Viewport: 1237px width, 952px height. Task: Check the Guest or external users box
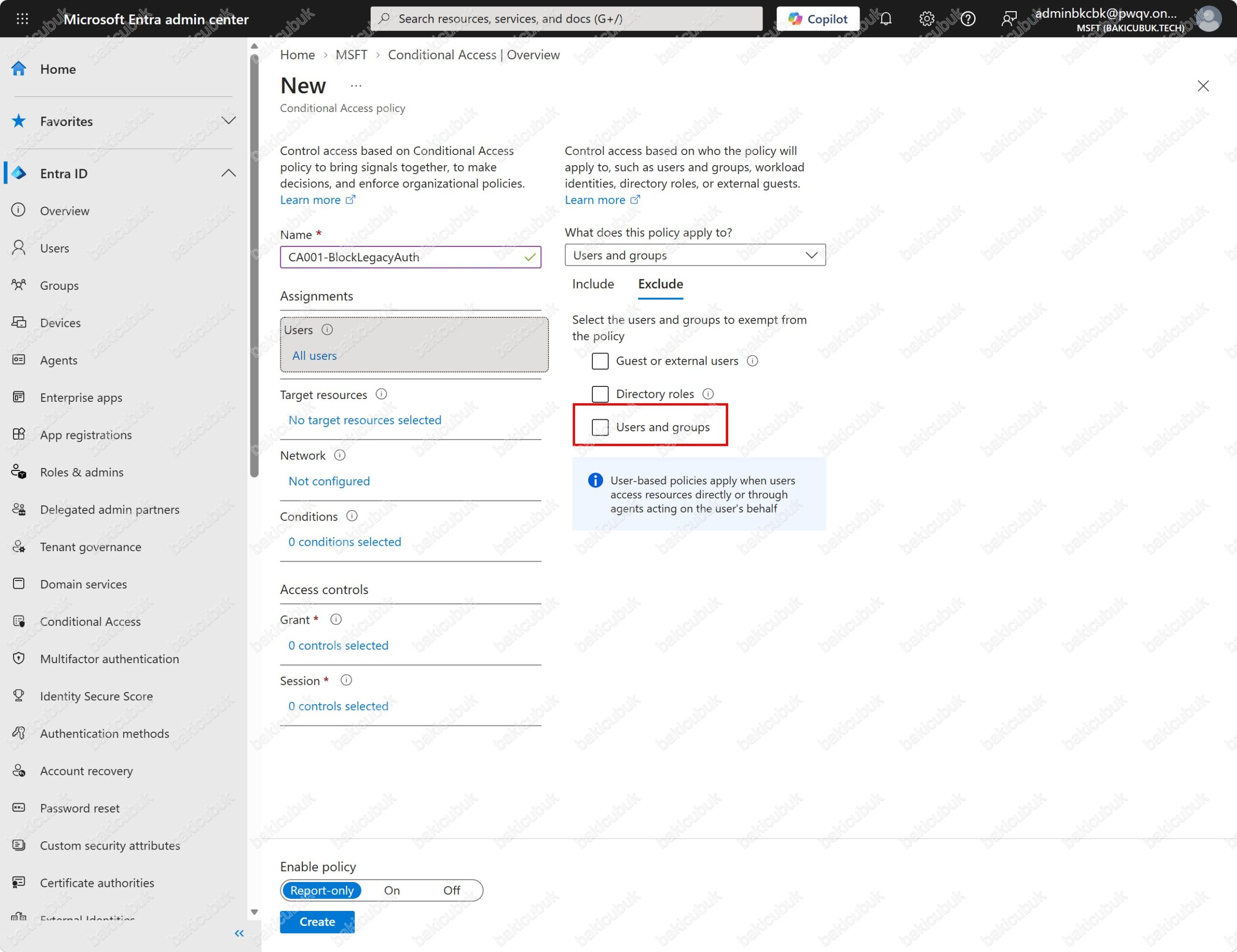600,361
